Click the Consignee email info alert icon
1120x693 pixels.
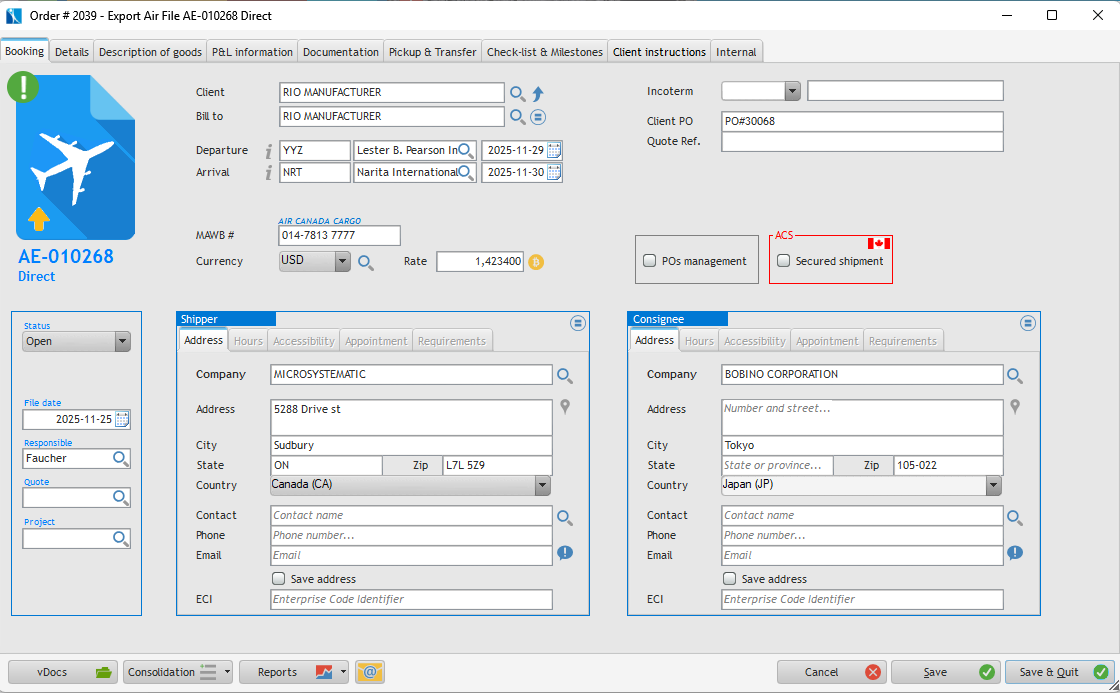[x=1015, y=553]
